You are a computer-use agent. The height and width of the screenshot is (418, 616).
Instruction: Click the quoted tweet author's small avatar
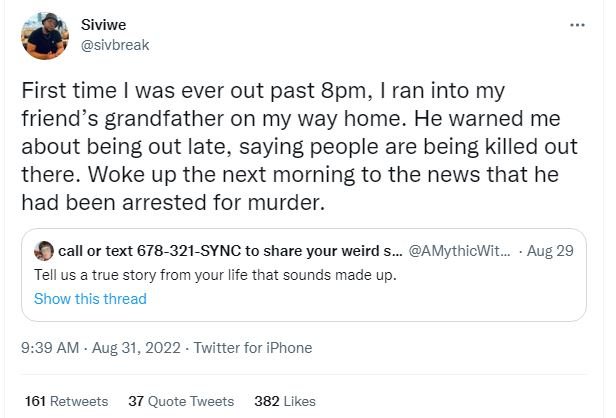pyautogui.click(x=44, y=251)
